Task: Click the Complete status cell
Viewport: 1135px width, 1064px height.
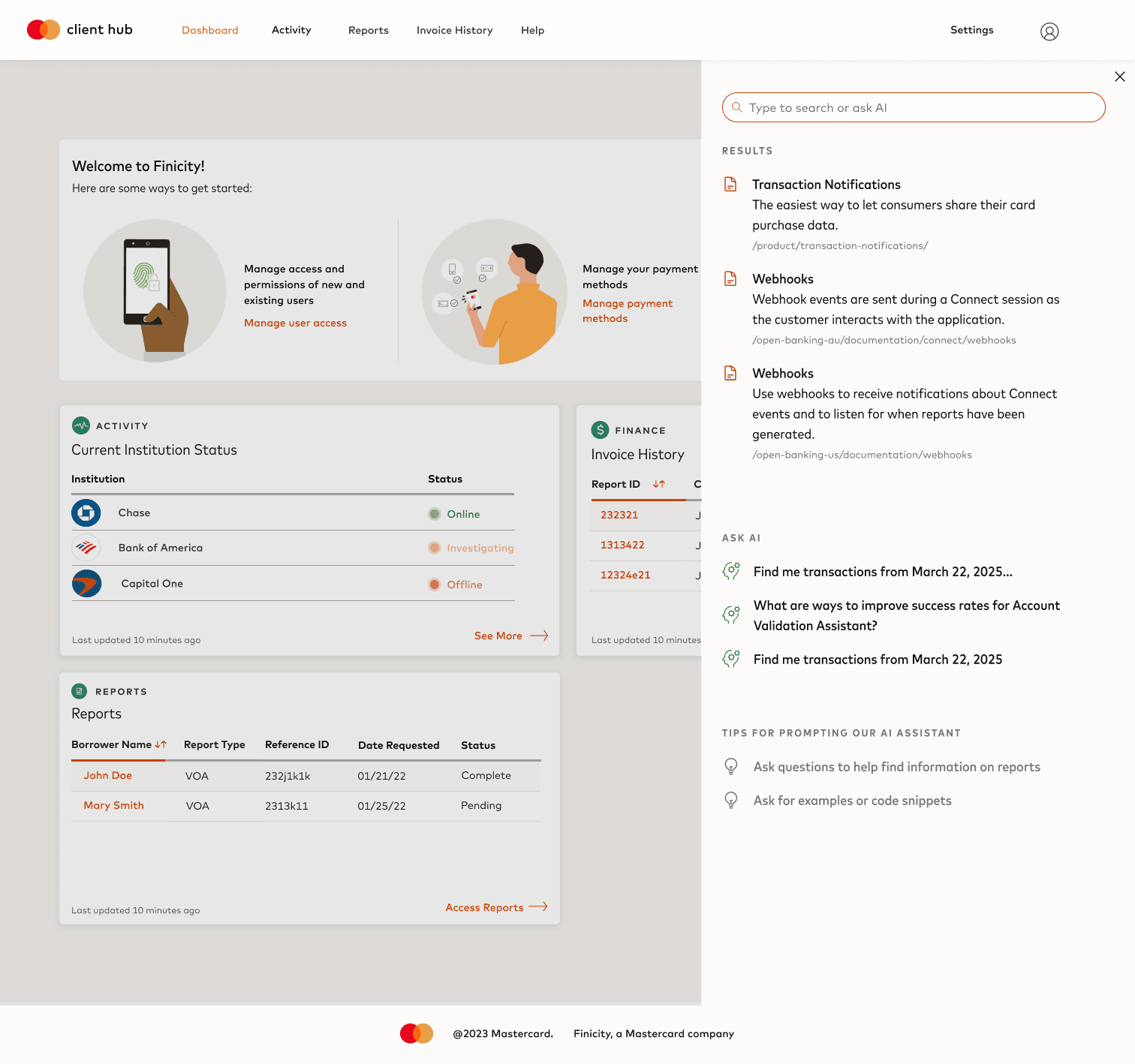Action: point(486,775)
